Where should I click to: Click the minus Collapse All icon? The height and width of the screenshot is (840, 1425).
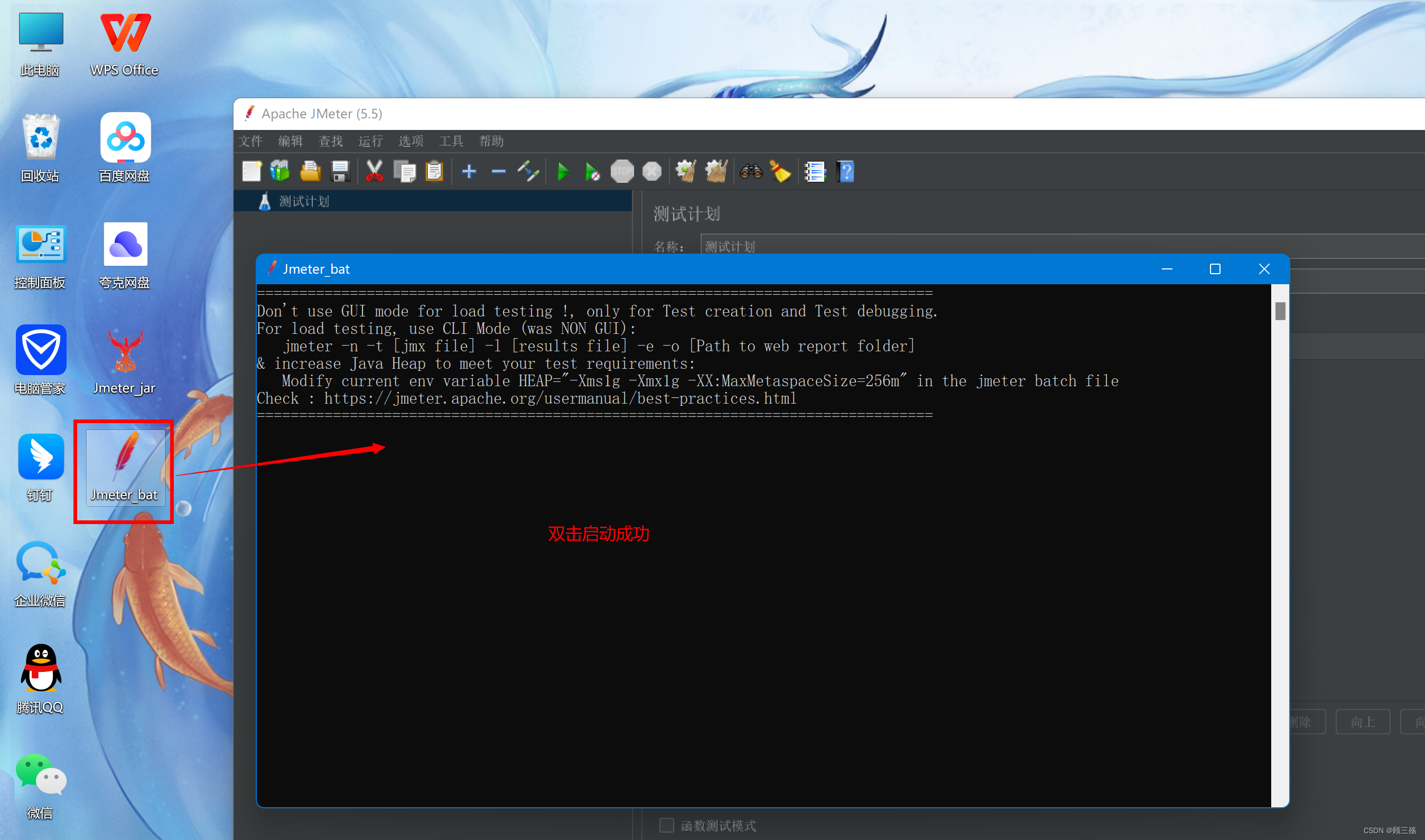(498, 172)
